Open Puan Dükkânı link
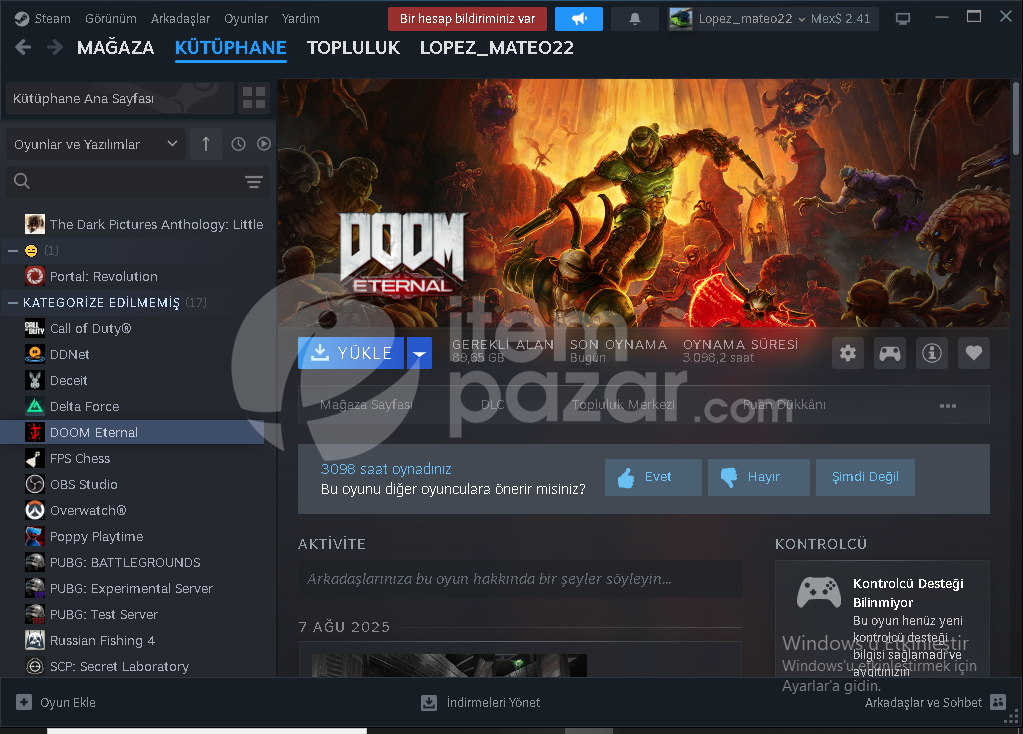 tap(784, 405)
